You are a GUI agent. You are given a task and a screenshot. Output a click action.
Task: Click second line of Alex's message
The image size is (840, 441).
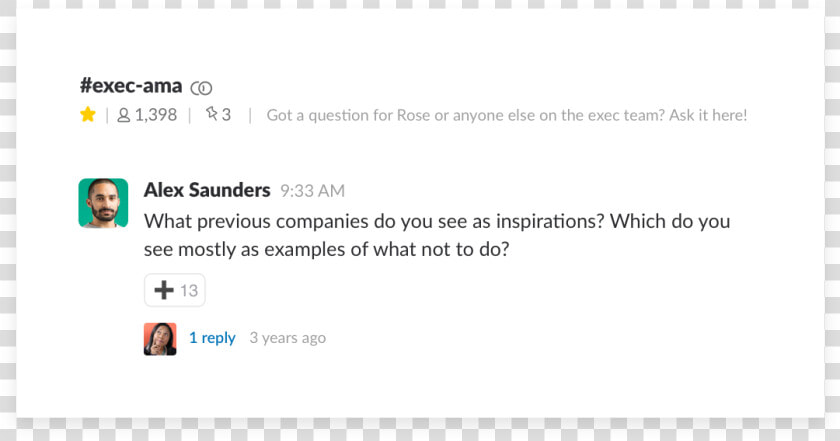pos(326,250)
